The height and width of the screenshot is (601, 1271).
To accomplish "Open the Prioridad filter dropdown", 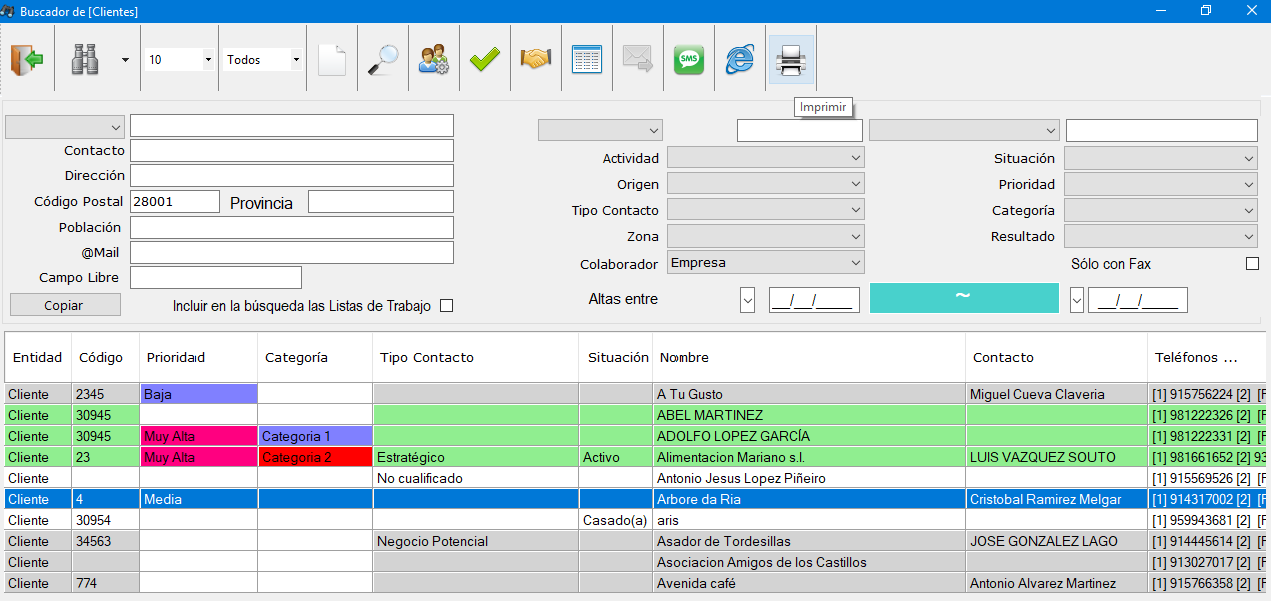I will [x=1160, y=184].
